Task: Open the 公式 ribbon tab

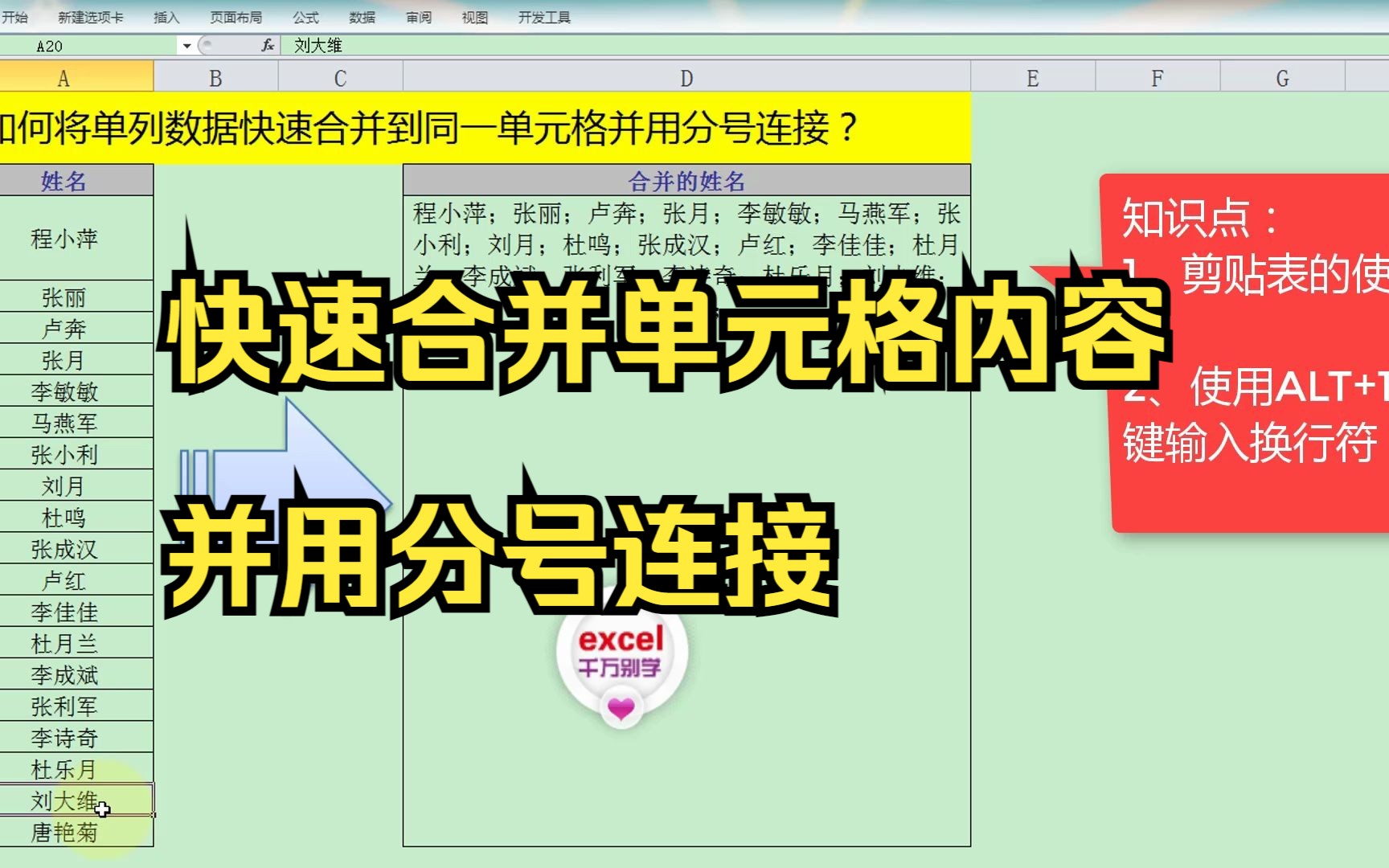Action: (x=305, y=17)
